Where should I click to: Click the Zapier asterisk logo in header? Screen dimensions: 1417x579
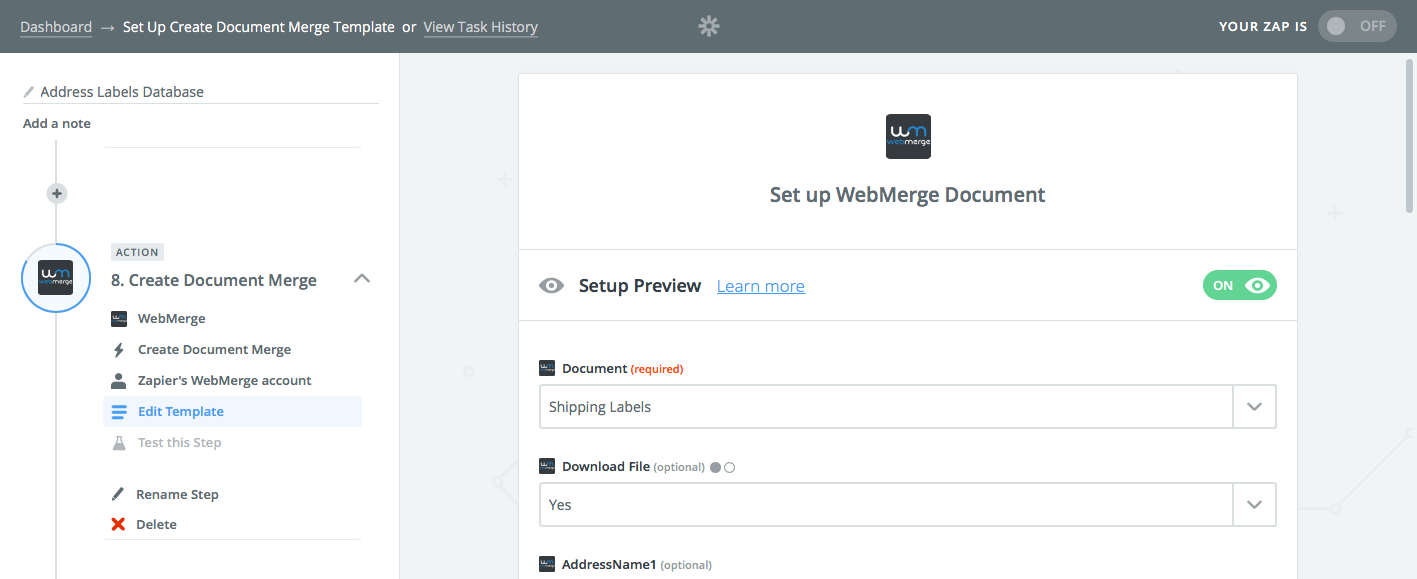(709, 27)
